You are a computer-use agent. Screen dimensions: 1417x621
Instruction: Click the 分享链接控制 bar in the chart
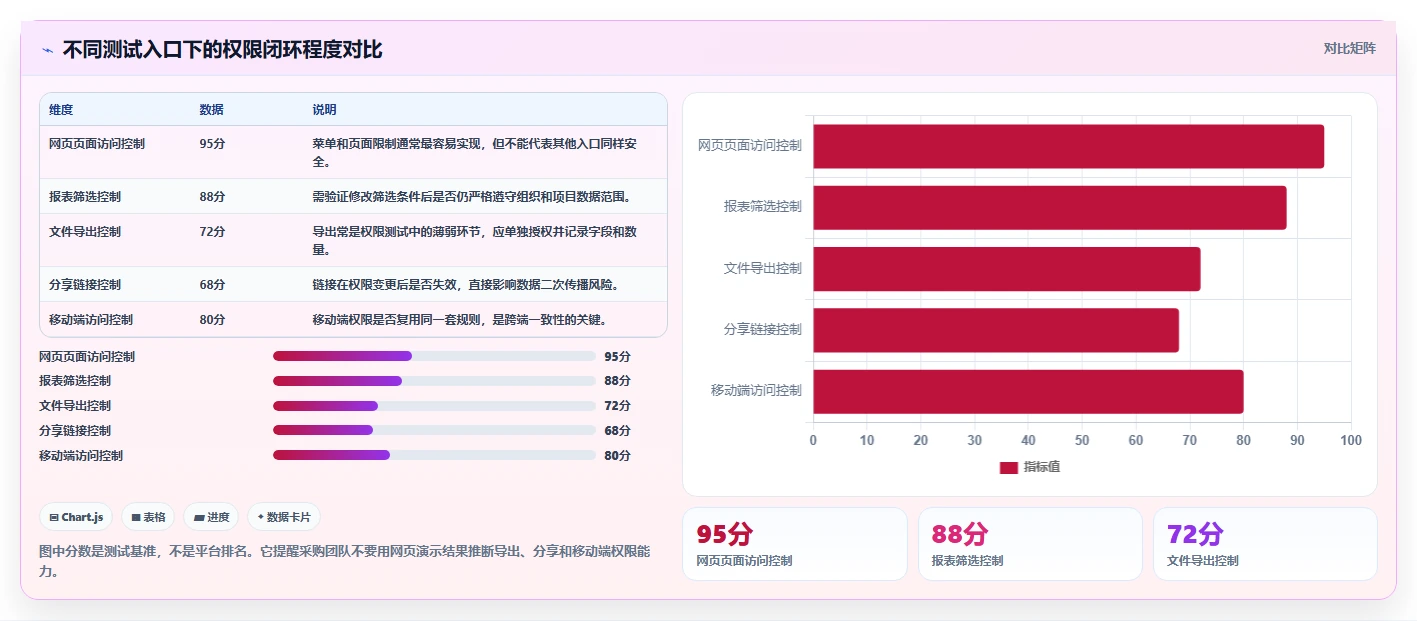[996, 330]
